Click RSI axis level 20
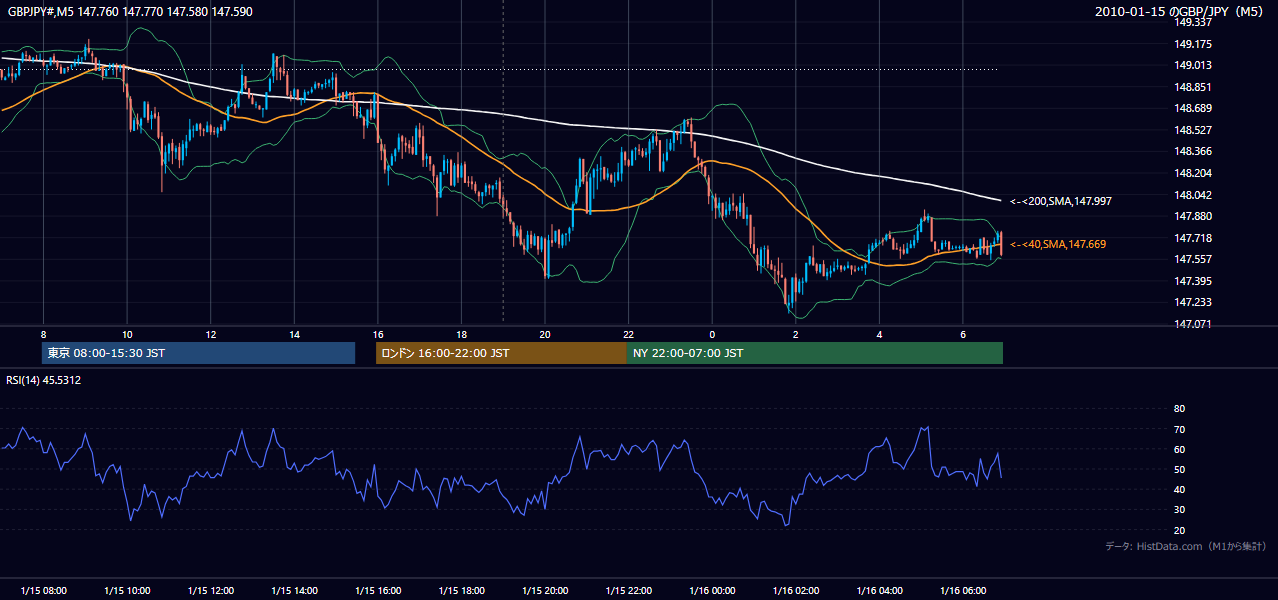The height and width of the screenshot is (600, 1278). tap(1179, 530)
